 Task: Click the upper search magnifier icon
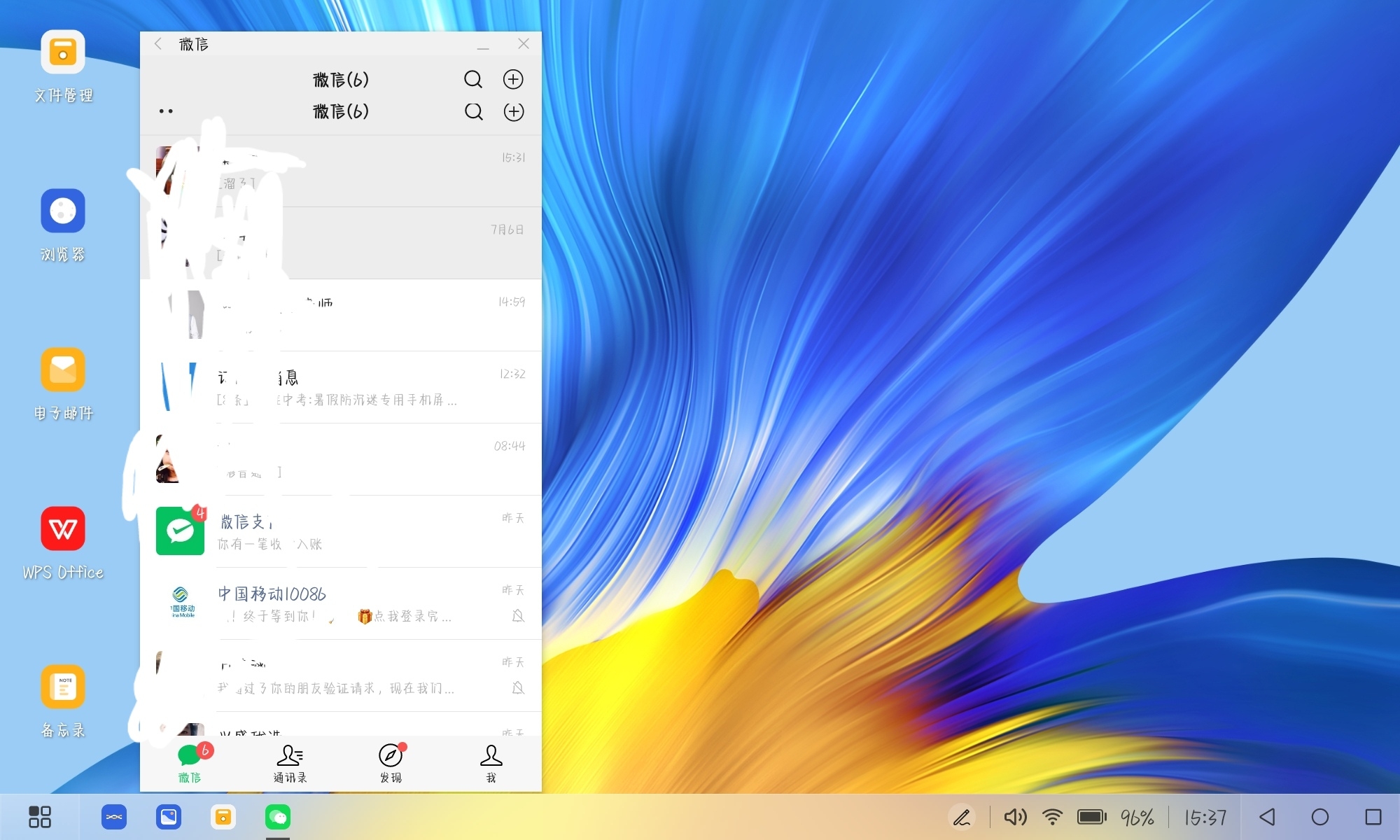click(x=473, y=79)
